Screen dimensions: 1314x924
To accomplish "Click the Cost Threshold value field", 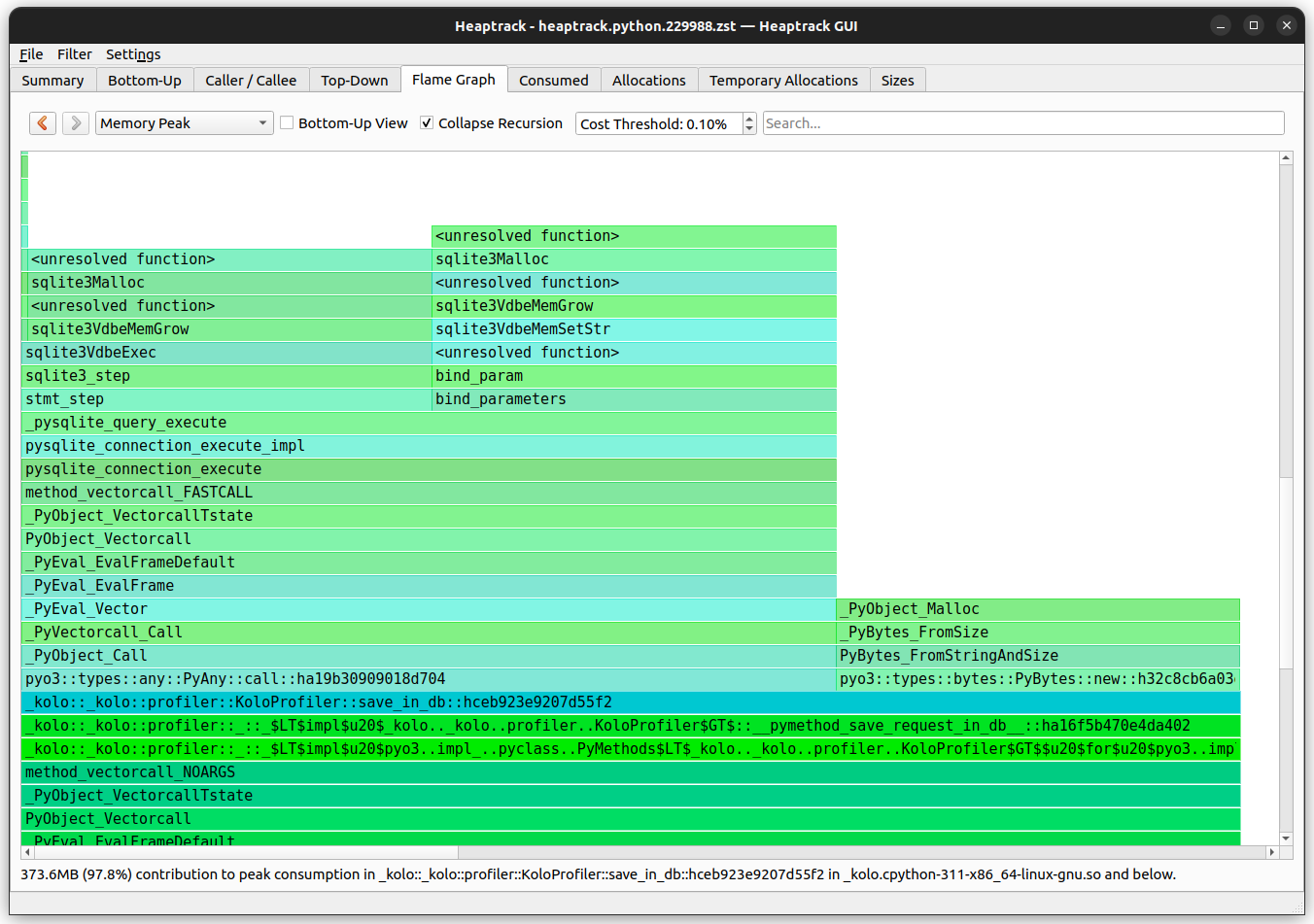I will point(659,123).
